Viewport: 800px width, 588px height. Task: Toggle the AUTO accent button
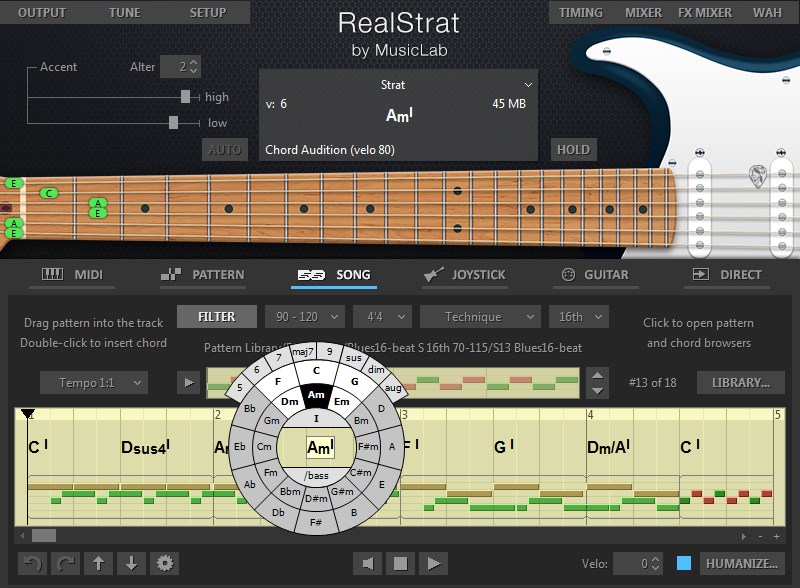click(x=224, y=150)
